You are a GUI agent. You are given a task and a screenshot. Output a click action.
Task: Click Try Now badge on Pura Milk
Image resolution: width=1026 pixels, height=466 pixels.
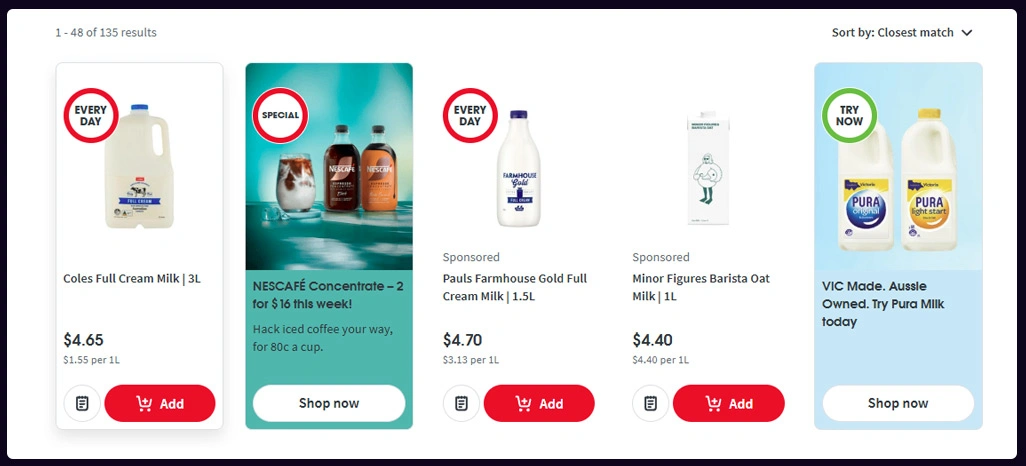[849, 116]
